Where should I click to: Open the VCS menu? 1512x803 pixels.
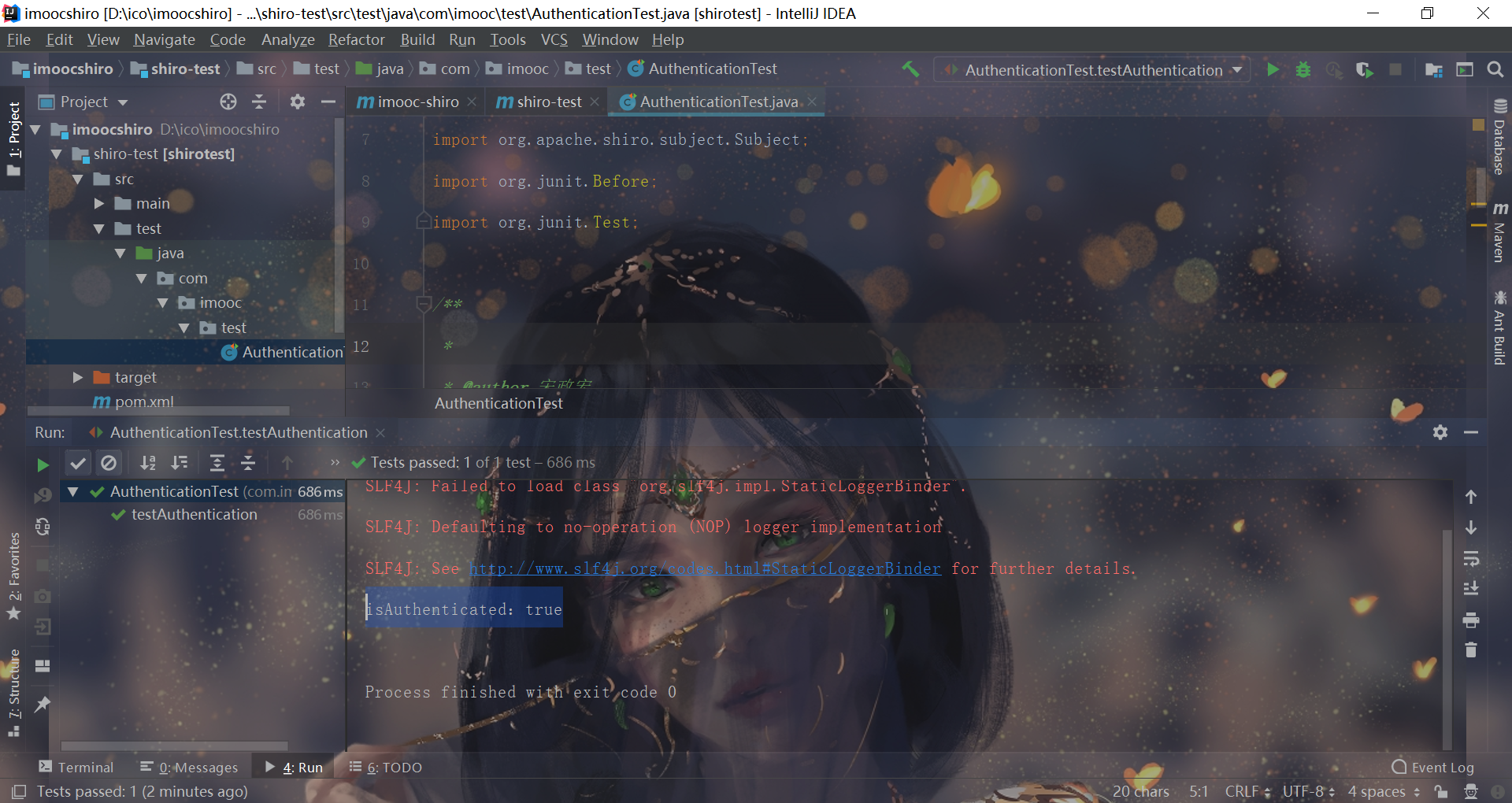coord(554,39)
